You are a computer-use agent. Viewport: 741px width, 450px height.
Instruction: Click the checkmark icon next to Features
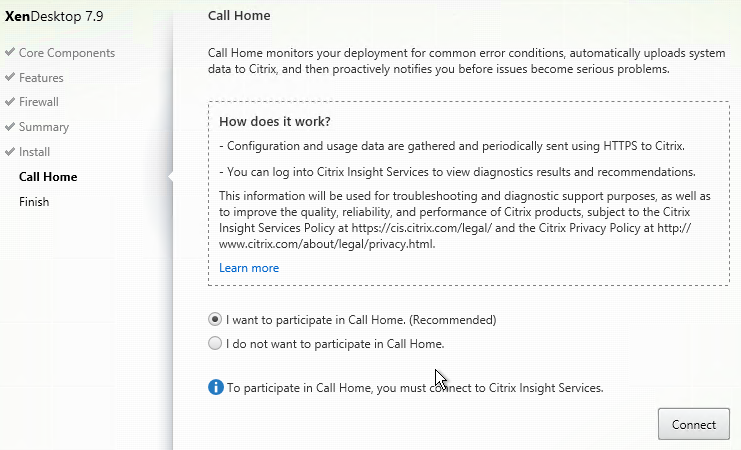[x=10, y=77]
